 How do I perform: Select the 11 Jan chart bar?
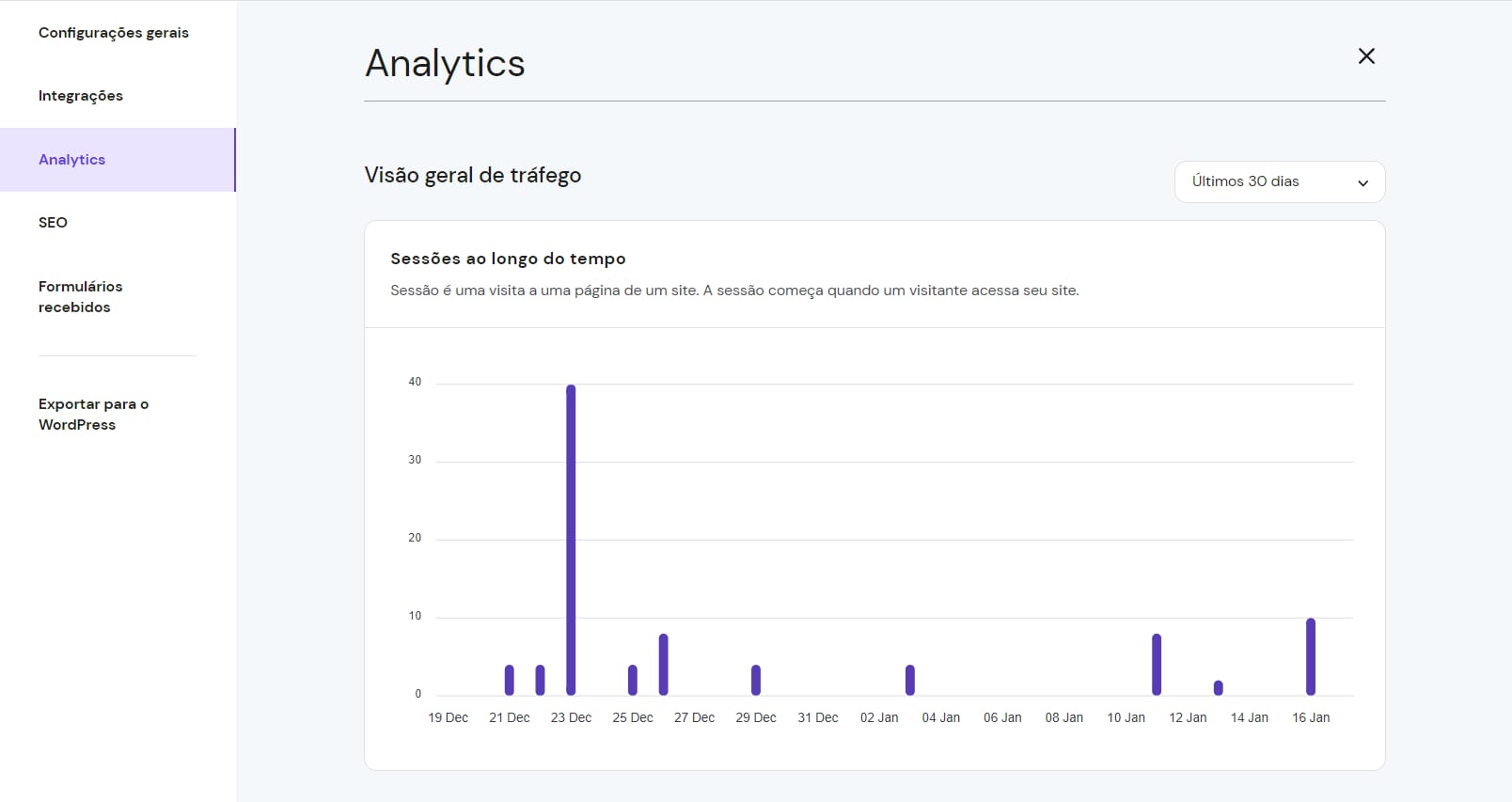(1157, 665)
